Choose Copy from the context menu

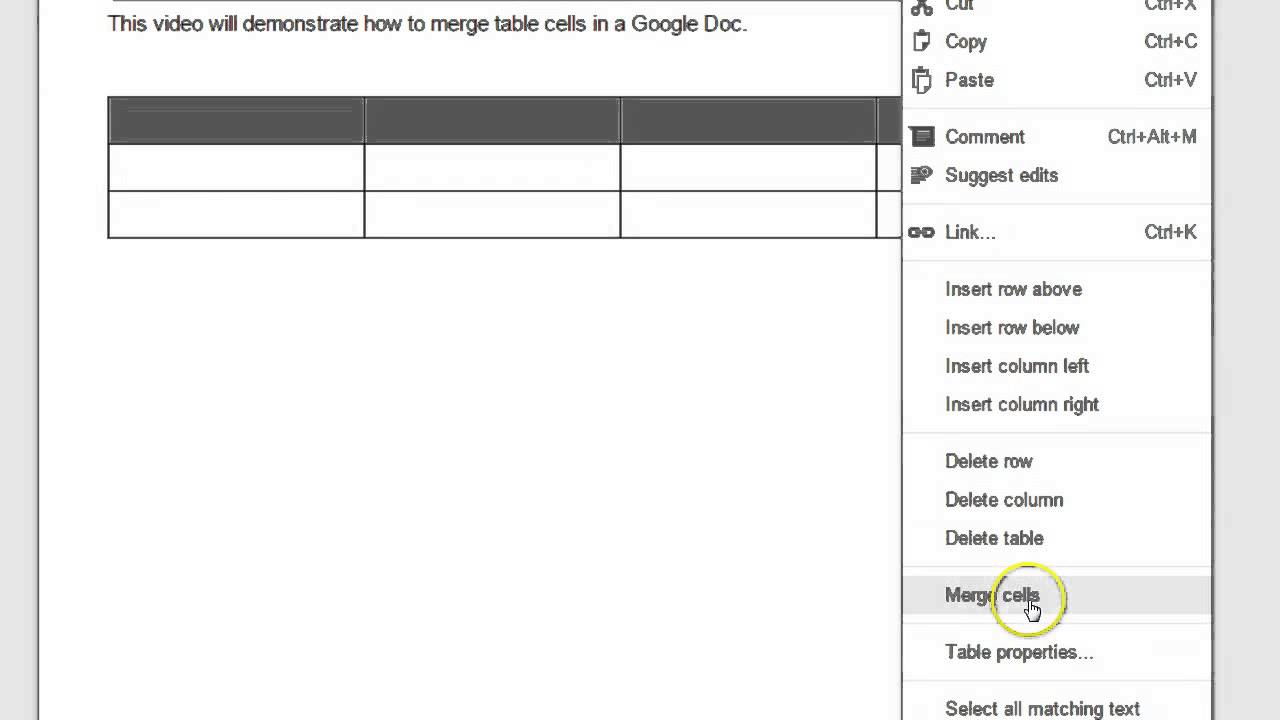coord(1057,42)
